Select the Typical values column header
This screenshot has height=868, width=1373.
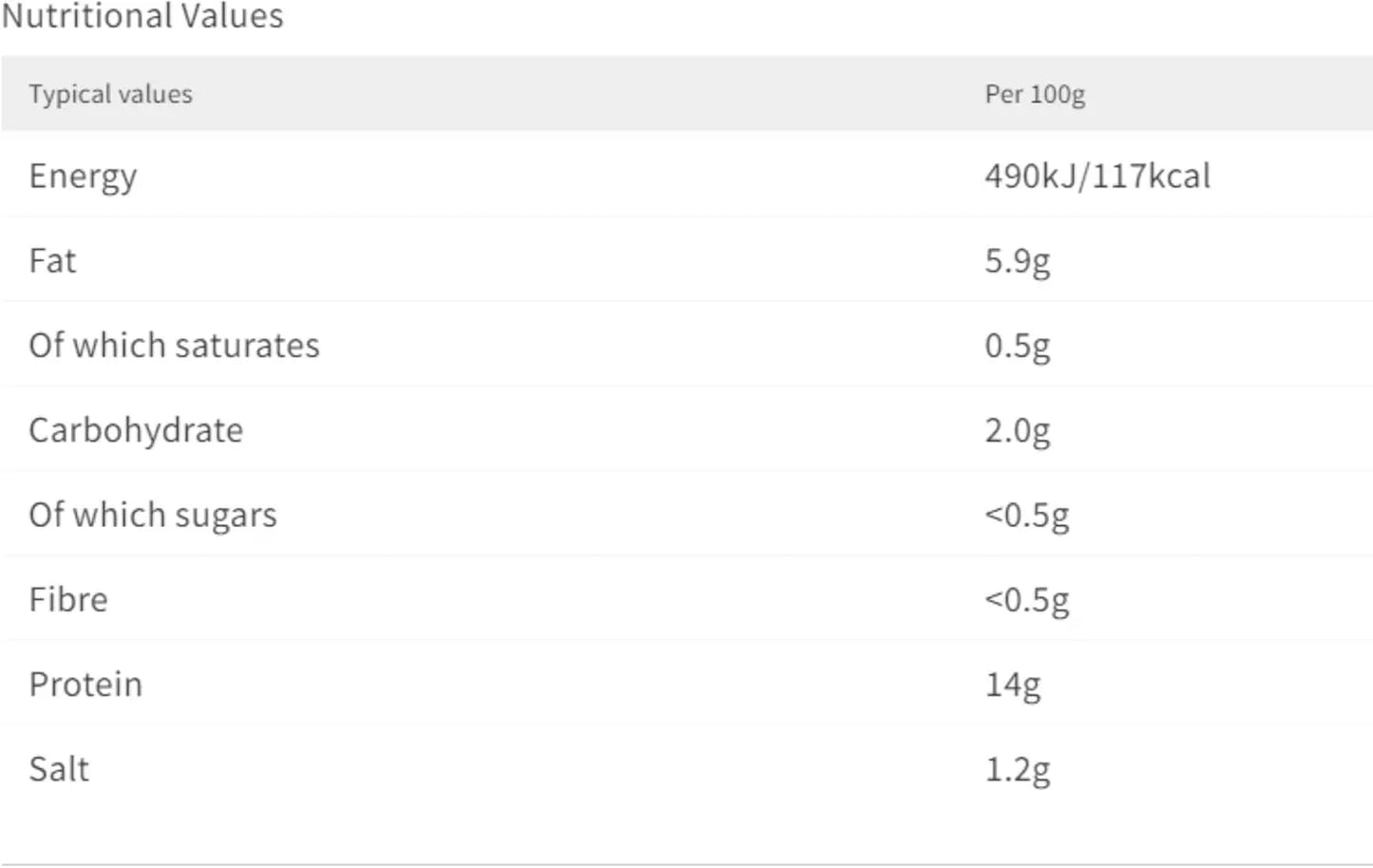pyautogui.click(x=110, y=94)
